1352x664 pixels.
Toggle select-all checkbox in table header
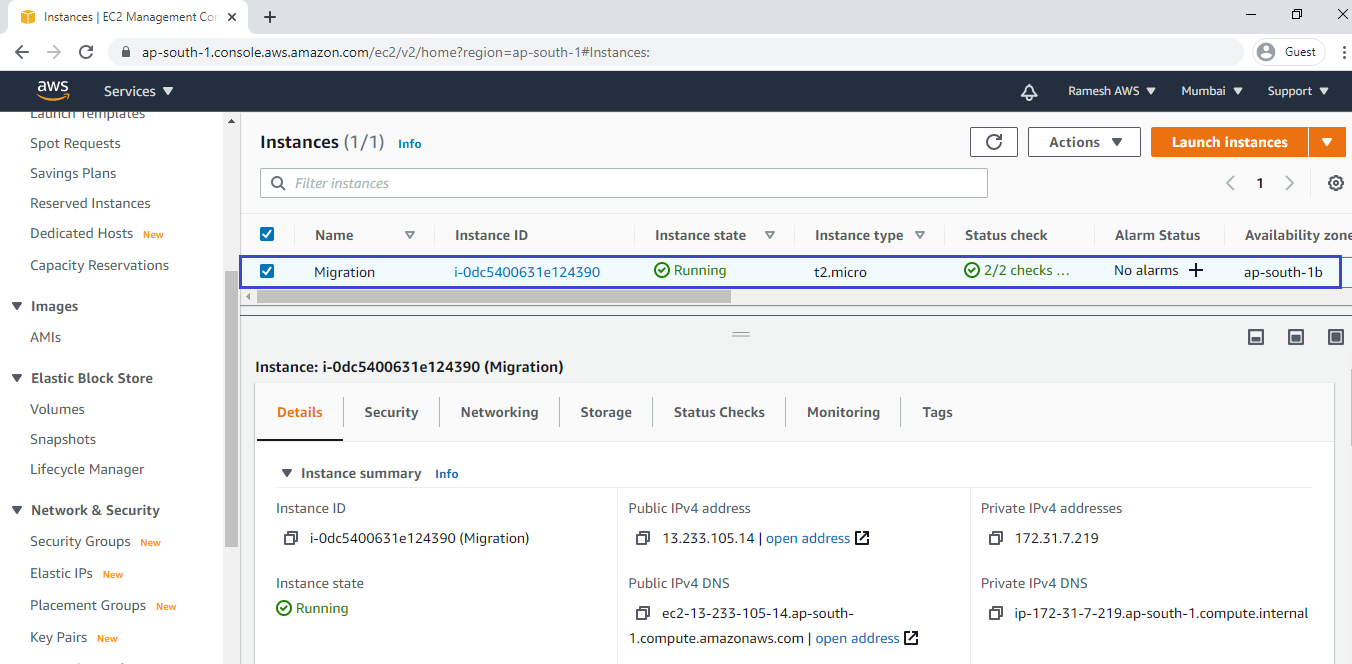point(267,234)
